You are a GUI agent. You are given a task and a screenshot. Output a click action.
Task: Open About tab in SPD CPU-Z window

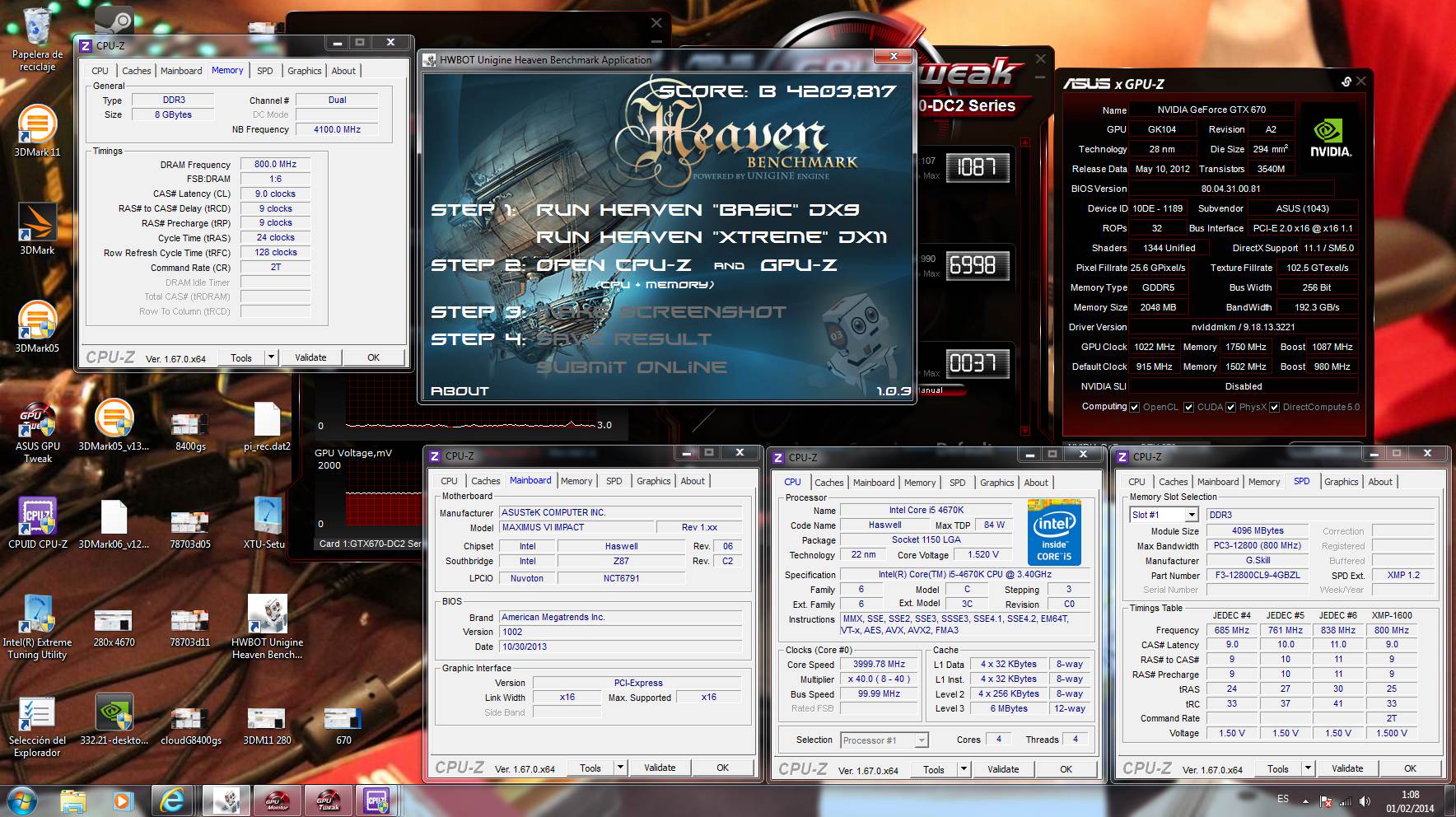pos(1380,482)
